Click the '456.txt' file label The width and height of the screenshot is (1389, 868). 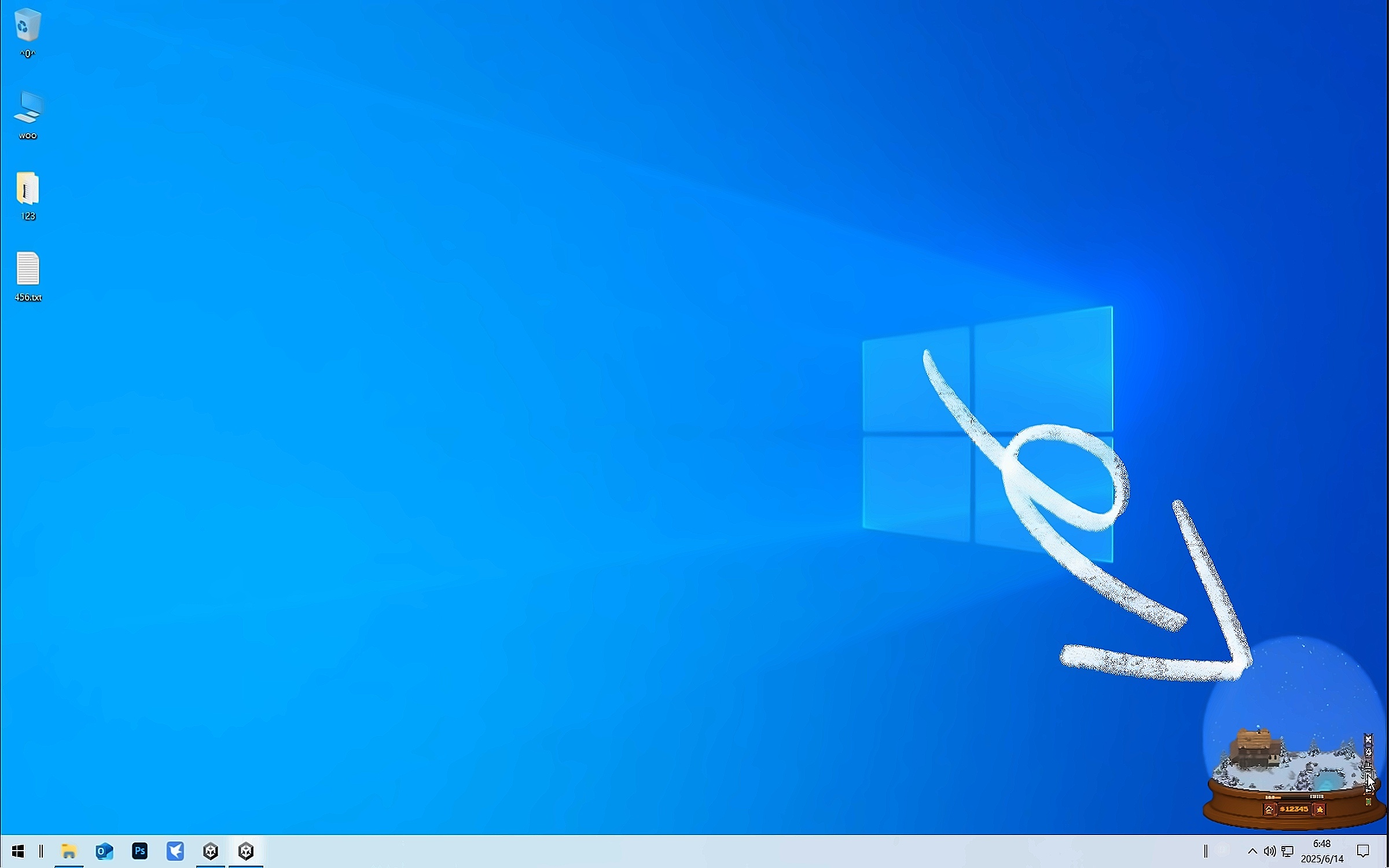pos(28,297)
